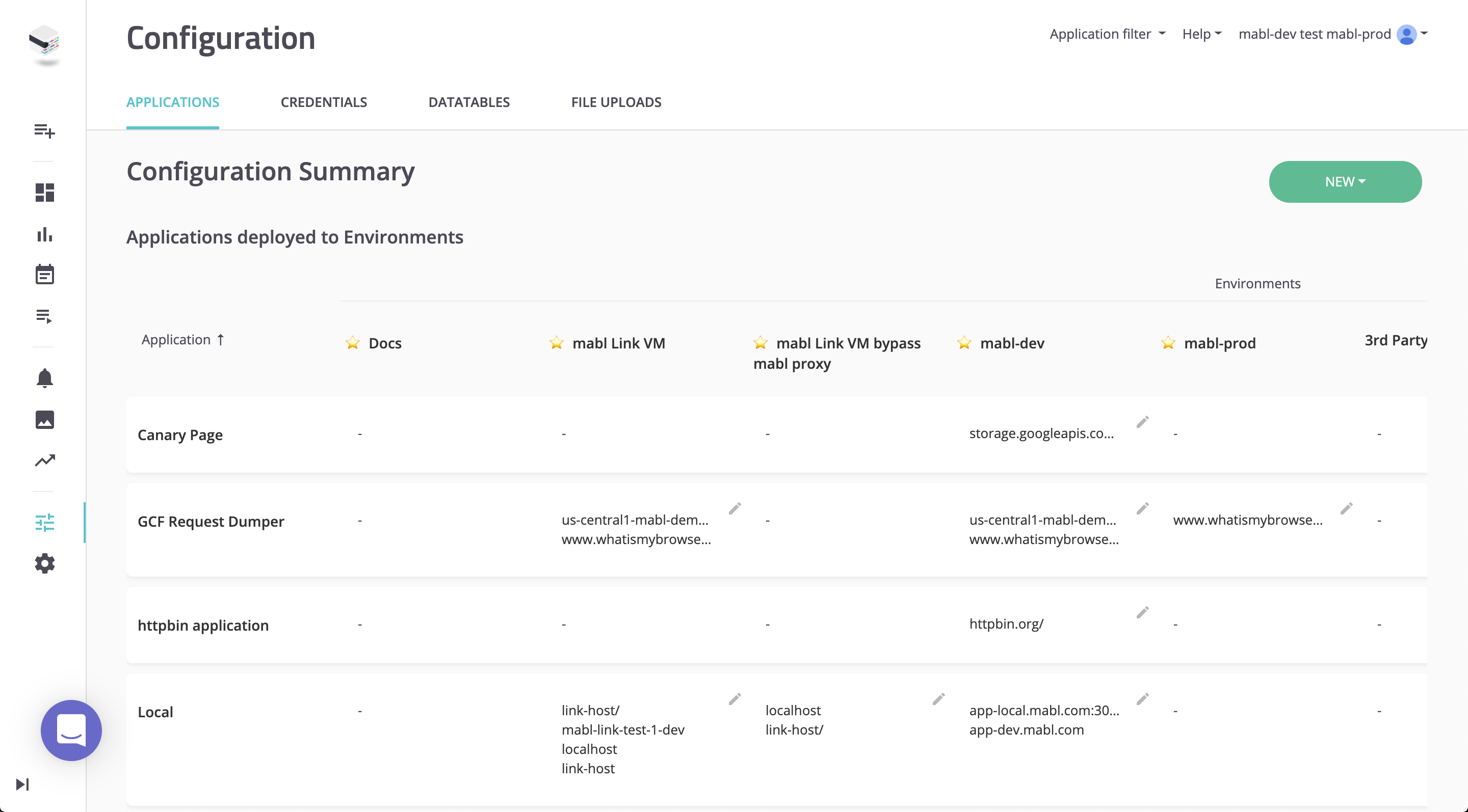Viewport: 1468px width, 812px height.
Task: Expand the Application filter dropdown
Action: click(x=1107, y=34)
